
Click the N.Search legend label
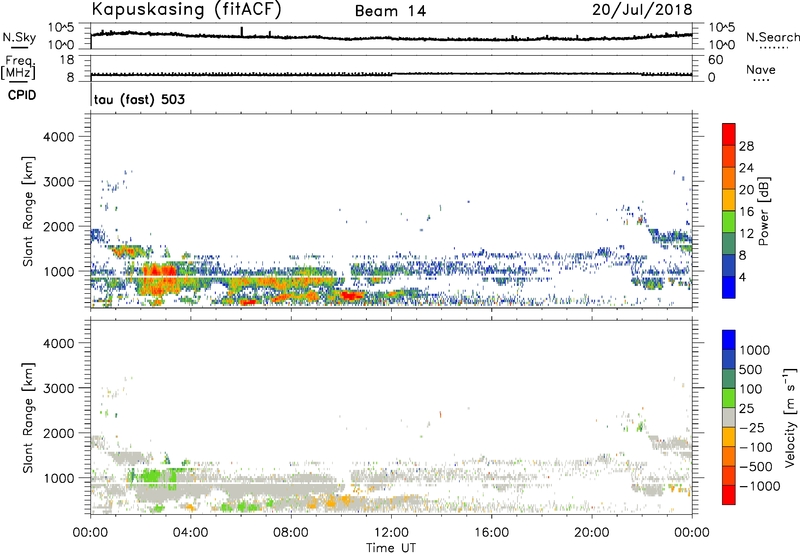point(773,37)
